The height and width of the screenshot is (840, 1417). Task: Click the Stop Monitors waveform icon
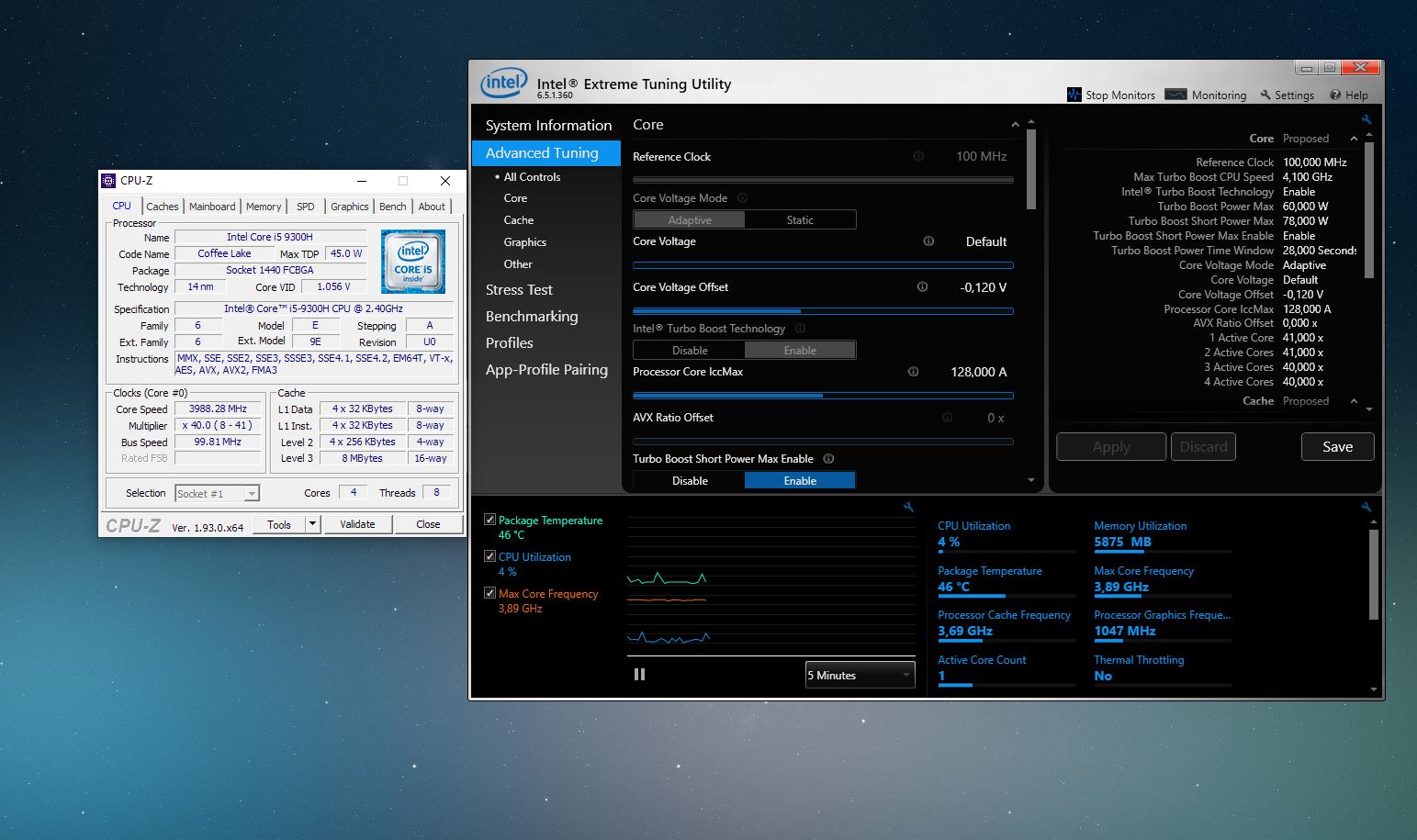click(x=1074, y=95)
